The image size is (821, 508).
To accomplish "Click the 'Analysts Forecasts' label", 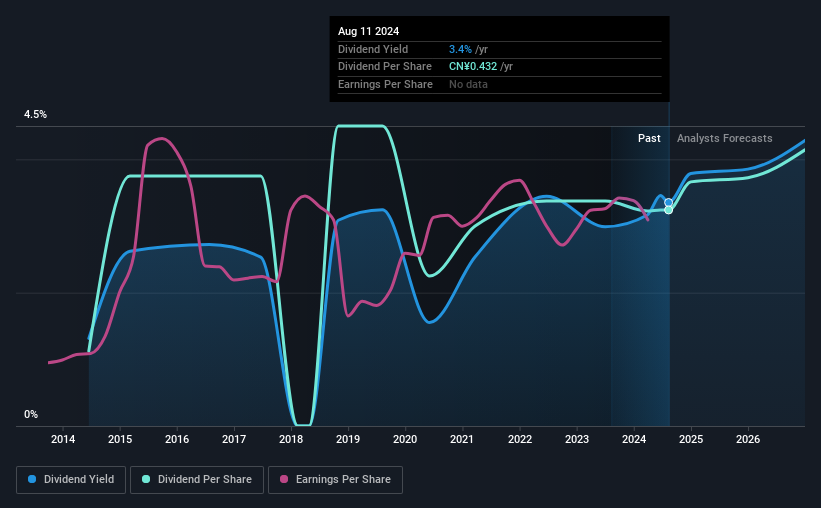I will click(724, 138).
